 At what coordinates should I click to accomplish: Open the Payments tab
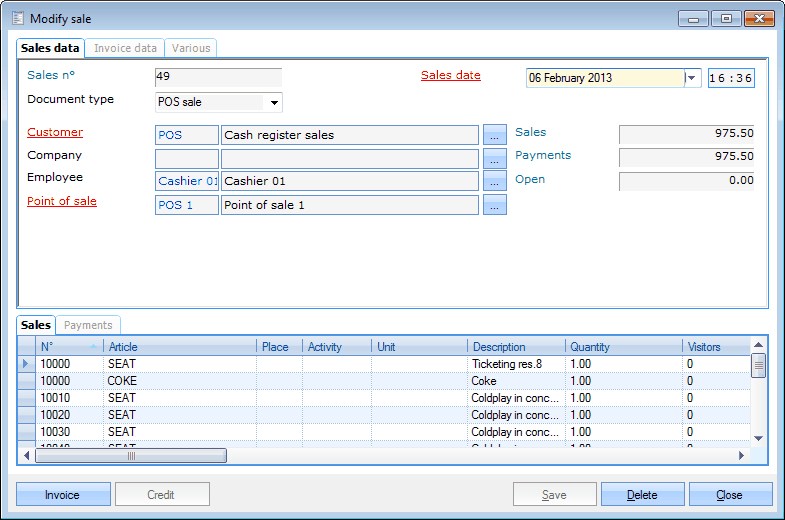(89, 325)
